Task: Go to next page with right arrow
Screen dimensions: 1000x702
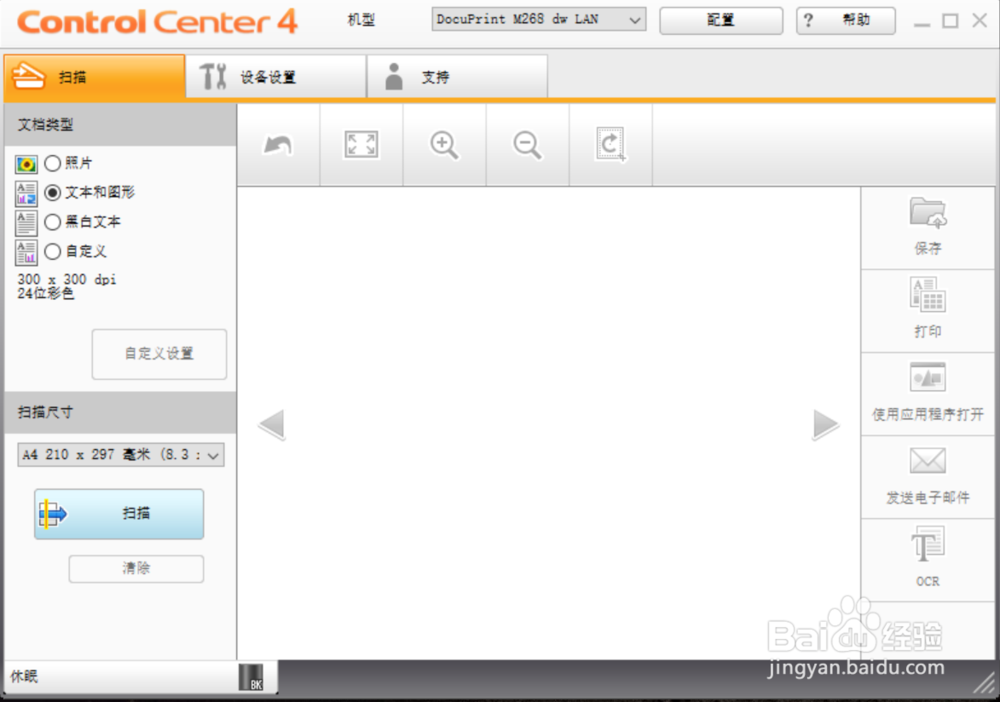Action: 826,425
